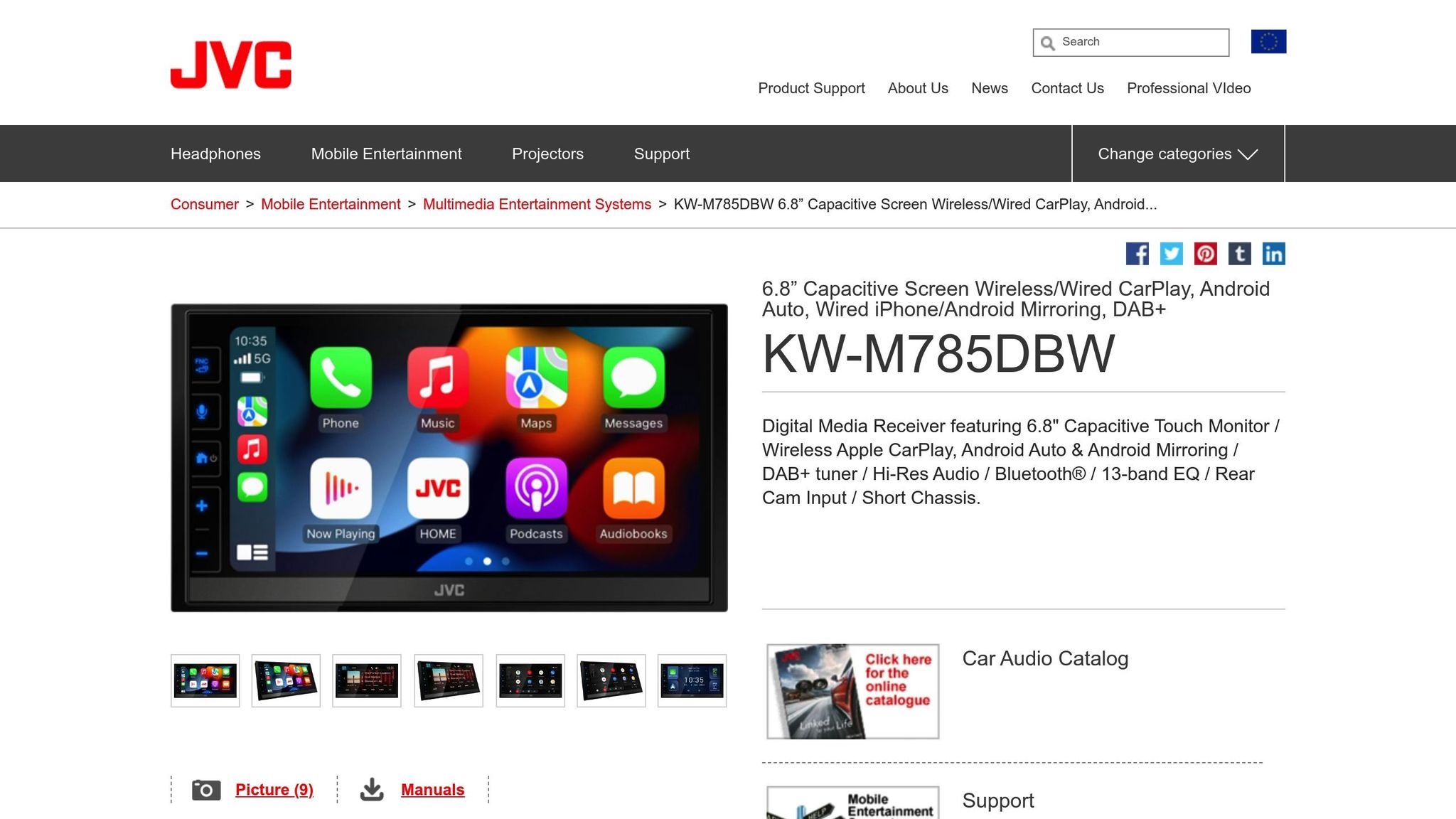The height and width of the screenshot is (819, 1456).
Task: Open Headphones in navigation bar
Action: pos(215,154)
